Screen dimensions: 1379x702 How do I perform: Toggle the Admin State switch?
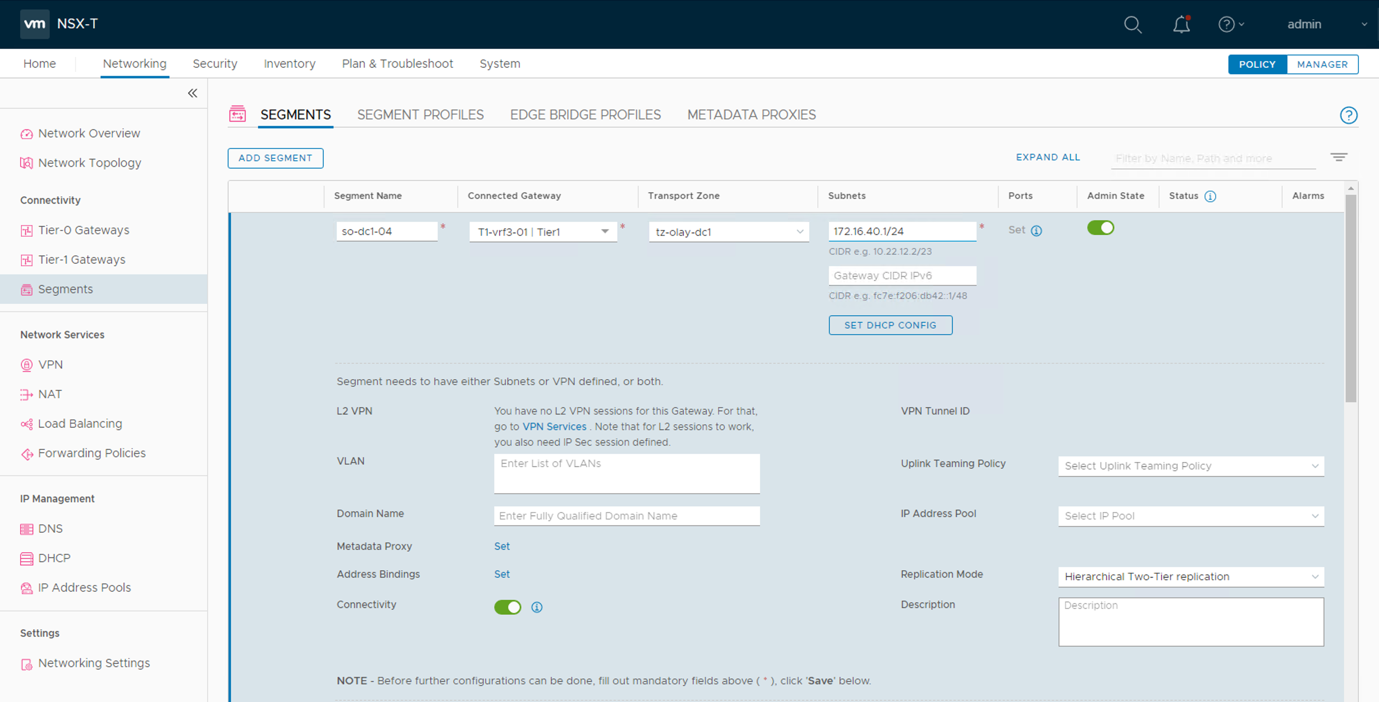pos(1100,228)
